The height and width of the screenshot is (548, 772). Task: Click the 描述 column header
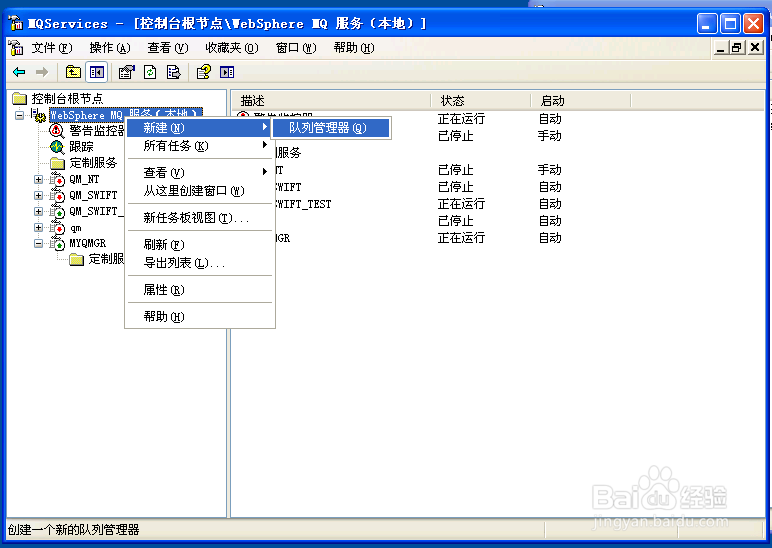331,100
